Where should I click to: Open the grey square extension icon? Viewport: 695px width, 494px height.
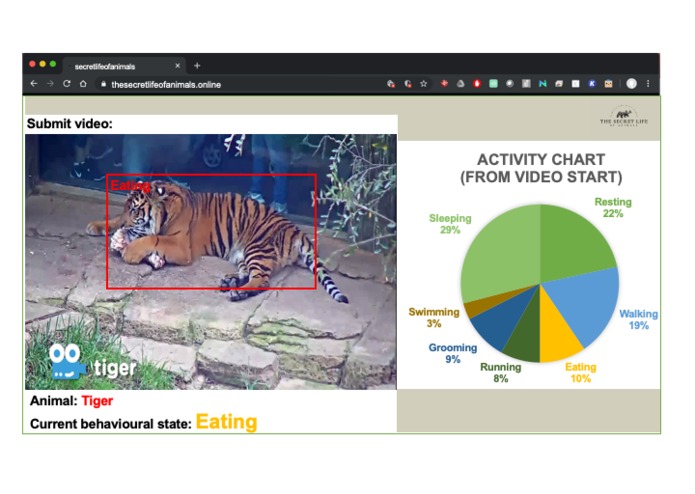(x=526, y=83)
